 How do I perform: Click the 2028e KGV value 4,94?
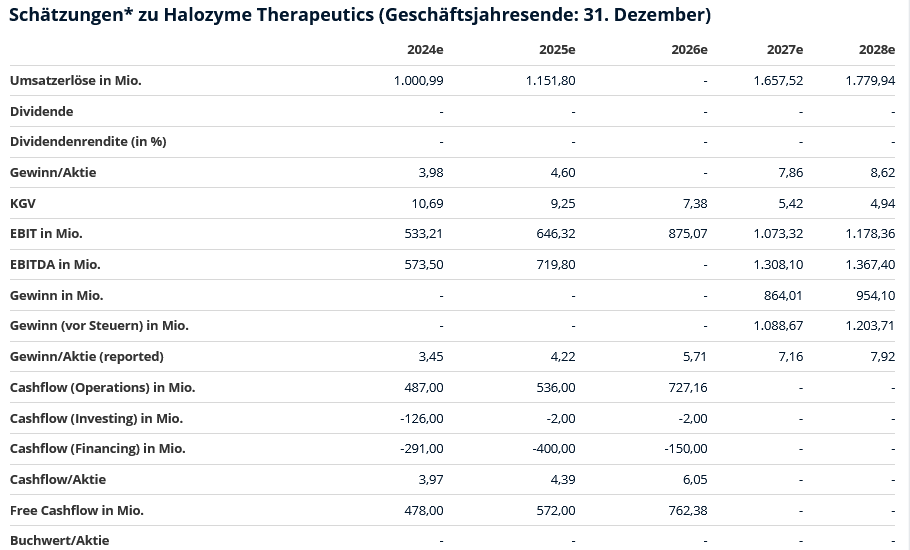(x=880, y=203)
